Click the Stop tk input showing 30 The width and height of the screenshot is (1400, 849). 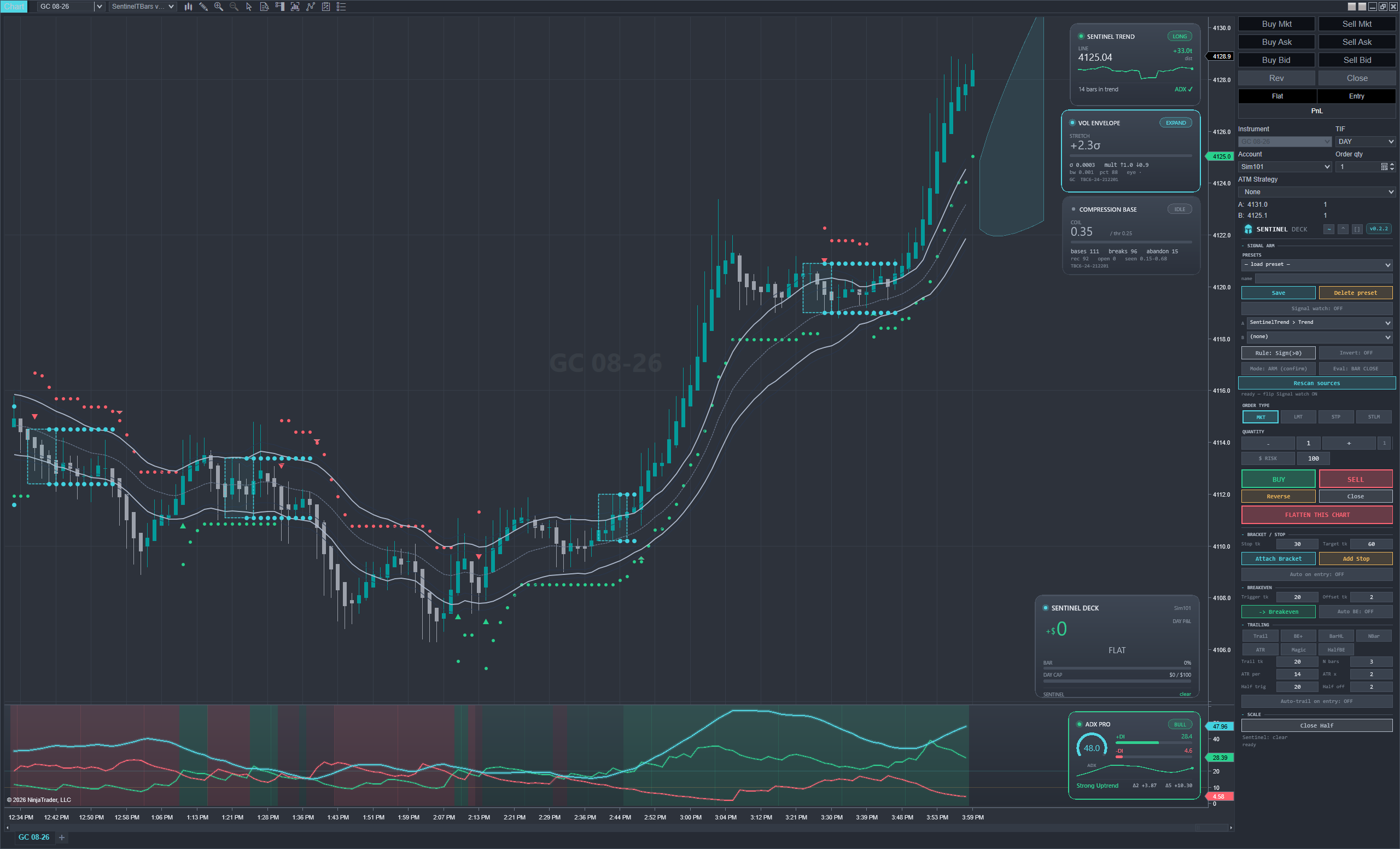point(1297,544)
